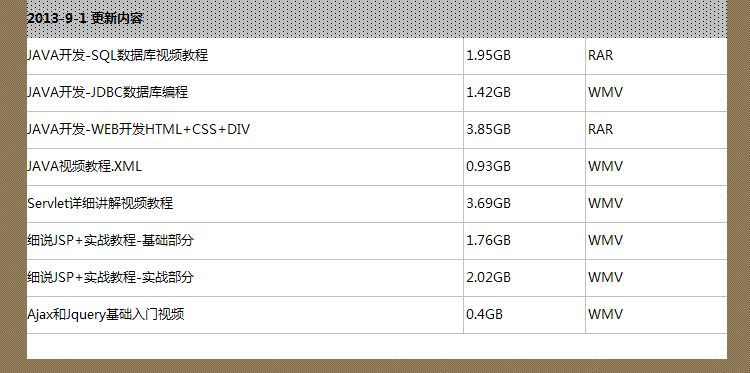Select JAVA视频教程.XML entry

click(x=85, y=166)
